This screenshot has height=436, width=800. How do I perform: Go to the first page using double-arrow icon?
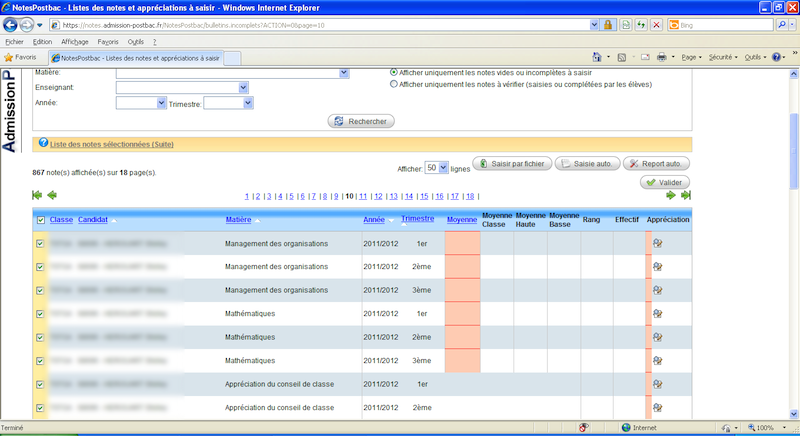[x=37, y=196]
